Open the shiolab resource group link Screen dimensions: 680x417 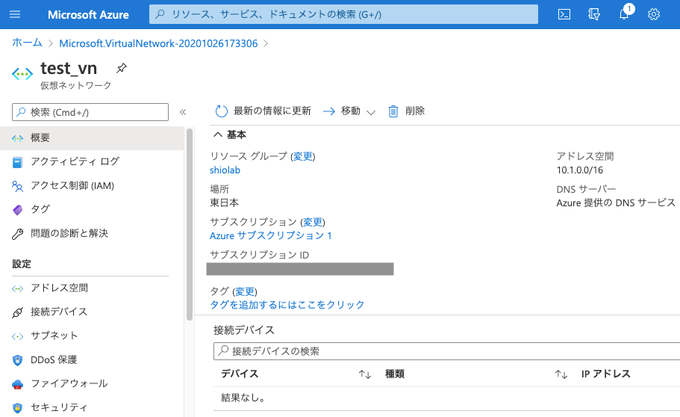pyautogui.click(x=225, y=170)
